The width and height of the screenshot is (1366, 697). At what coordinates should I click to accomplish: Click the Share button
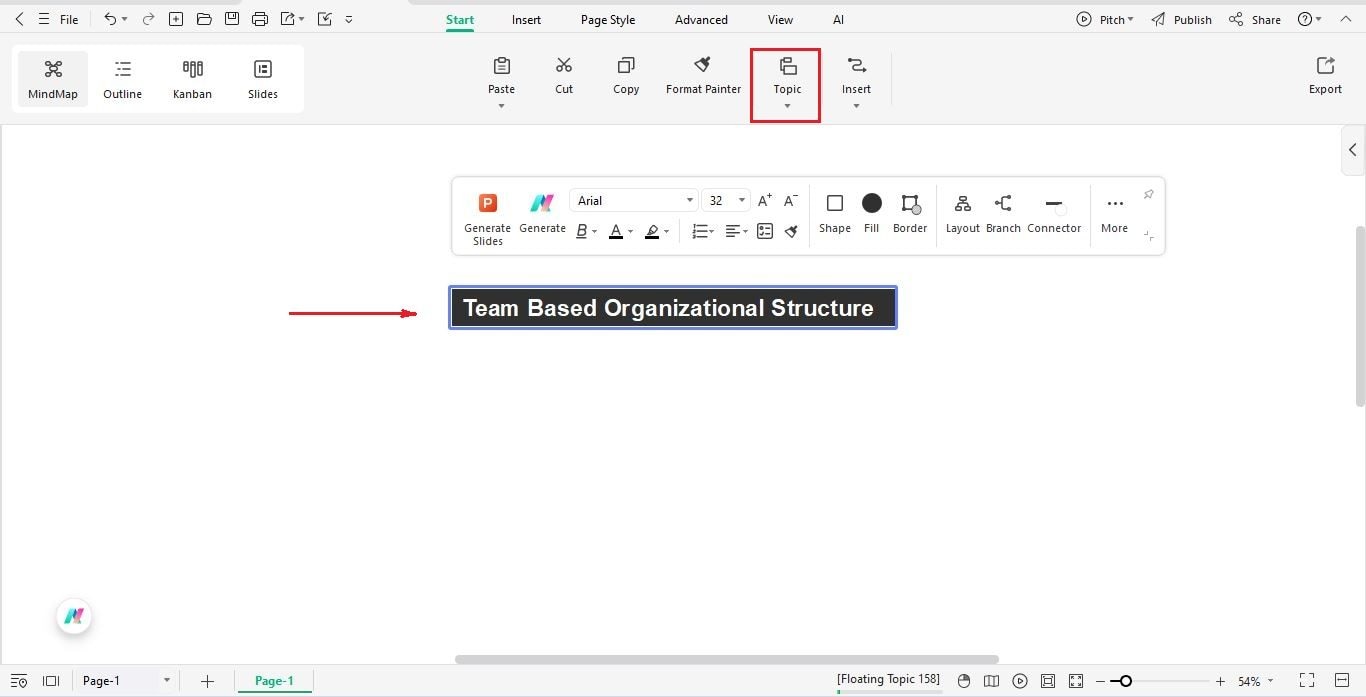(x=1255, y=19)
